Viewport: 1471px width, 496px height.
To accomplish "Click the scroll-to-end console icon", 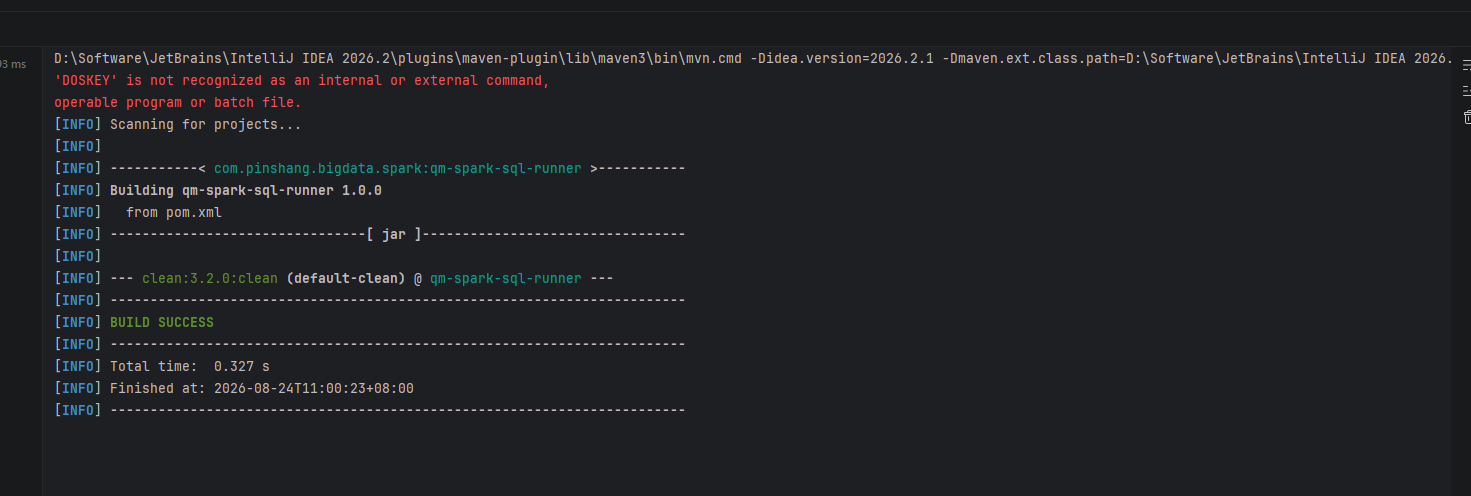I will [1466, 91].
